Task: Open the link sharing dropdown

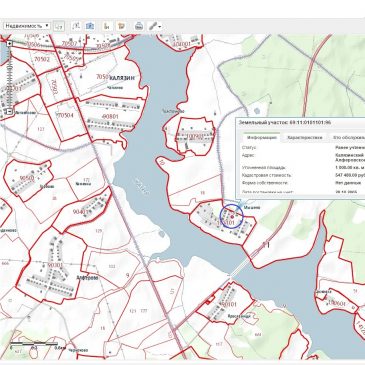Action: click(x=155, y=26)
